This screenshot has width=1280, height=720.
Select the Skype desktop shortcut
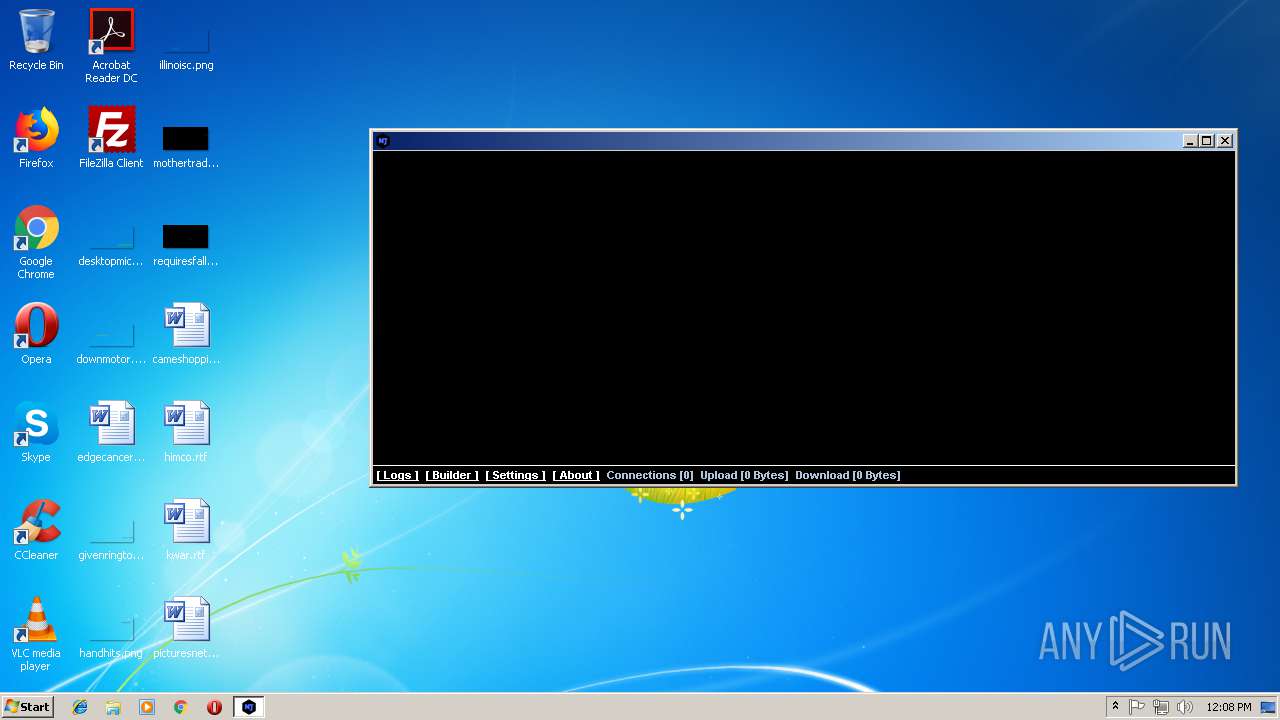point(36,432)
